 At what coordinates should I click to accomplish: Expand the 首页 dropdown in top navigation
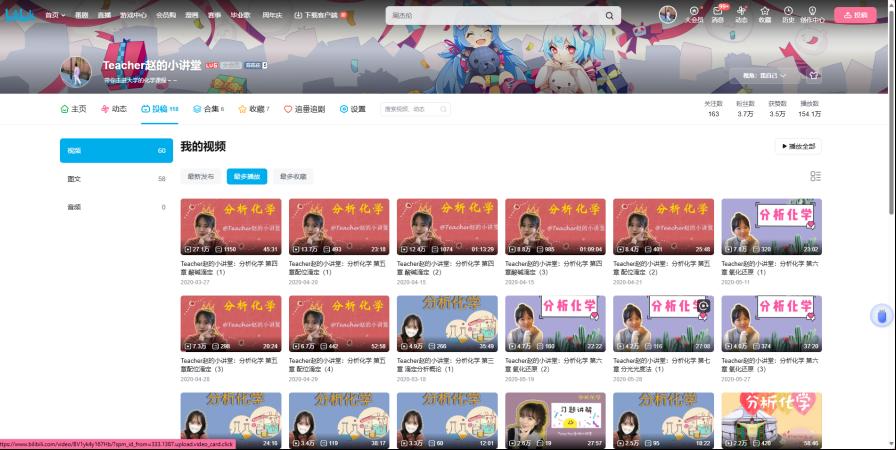(55, 15)
